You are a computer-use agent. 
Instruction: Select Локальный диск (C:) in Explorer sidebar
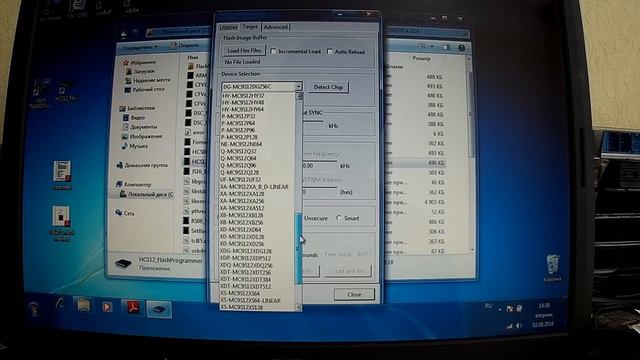[146, 194]
